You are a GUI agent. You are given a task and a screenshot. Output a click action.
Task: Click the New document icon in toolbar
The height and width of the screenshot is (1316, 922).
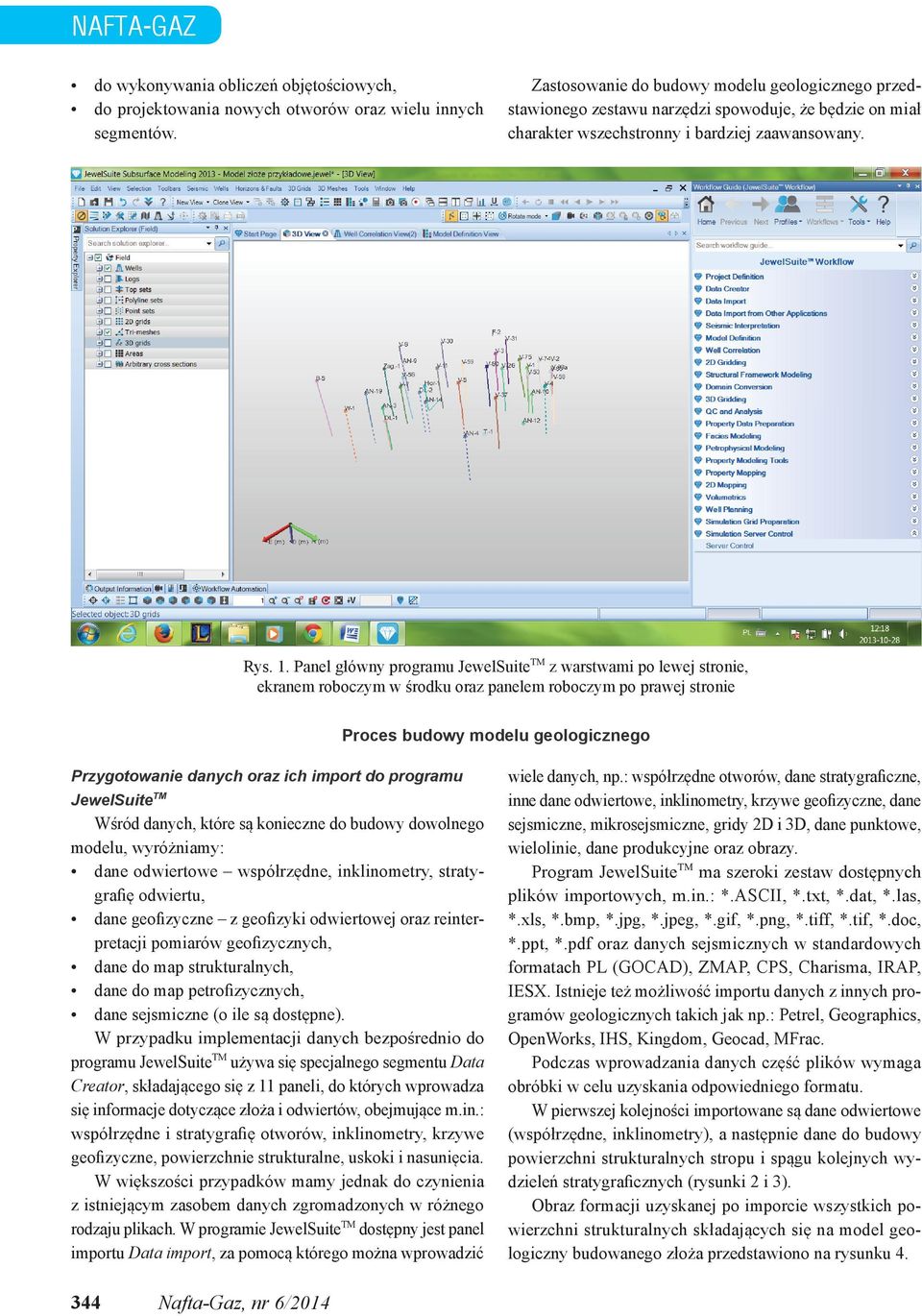(81, 202)
